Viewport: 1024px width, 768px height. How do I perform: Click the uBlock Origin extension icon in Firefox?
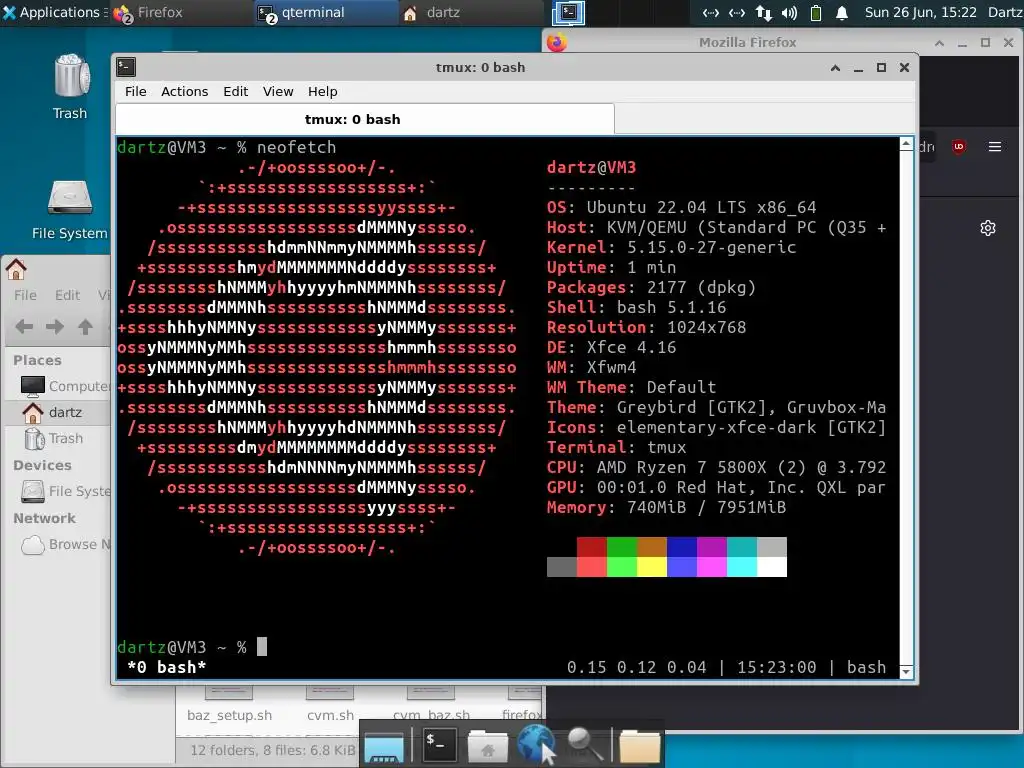959,147
